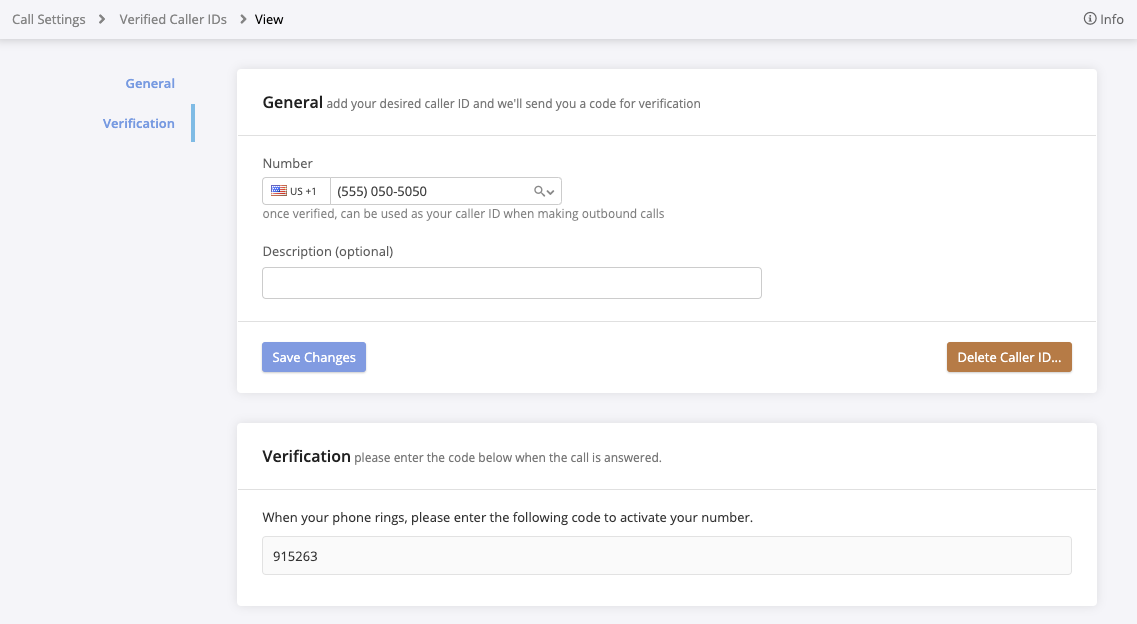This screenshot has height=624, width=1137.
Task: Click Save Changes
Action: pyautogui.click(x=313, y=357)
